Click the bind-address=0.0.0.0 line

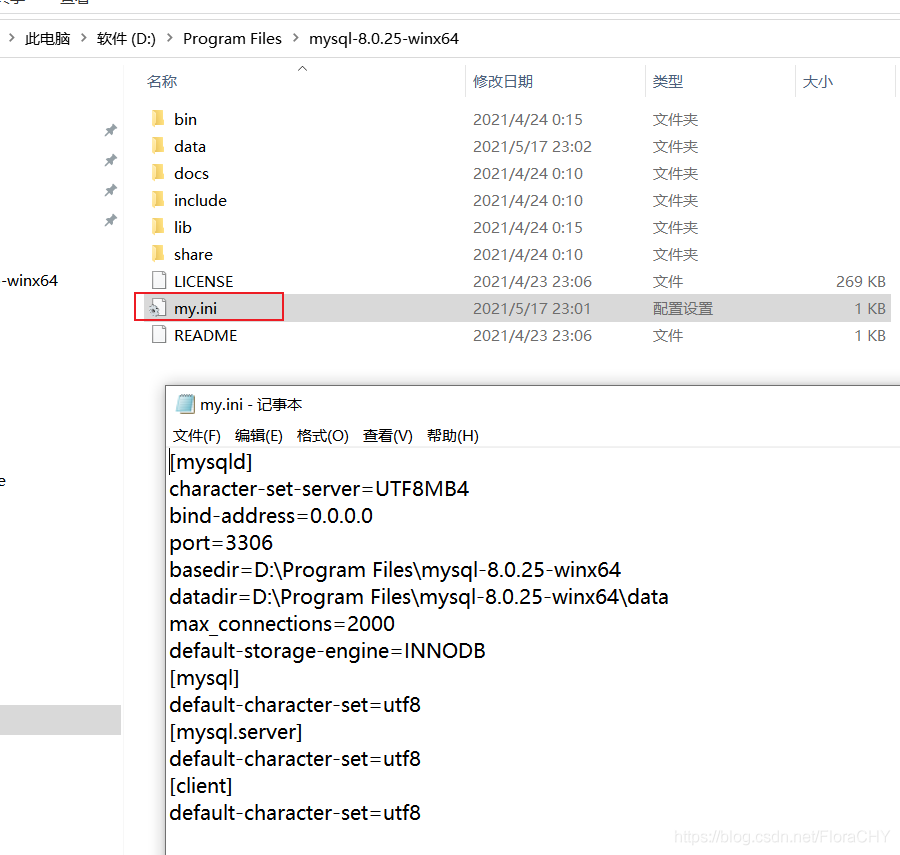(x=271, y=515)
